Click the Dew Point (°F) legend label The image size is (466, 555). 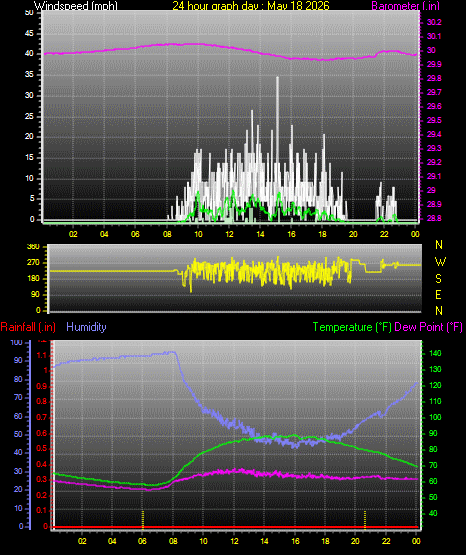click(x=428, y=327)
